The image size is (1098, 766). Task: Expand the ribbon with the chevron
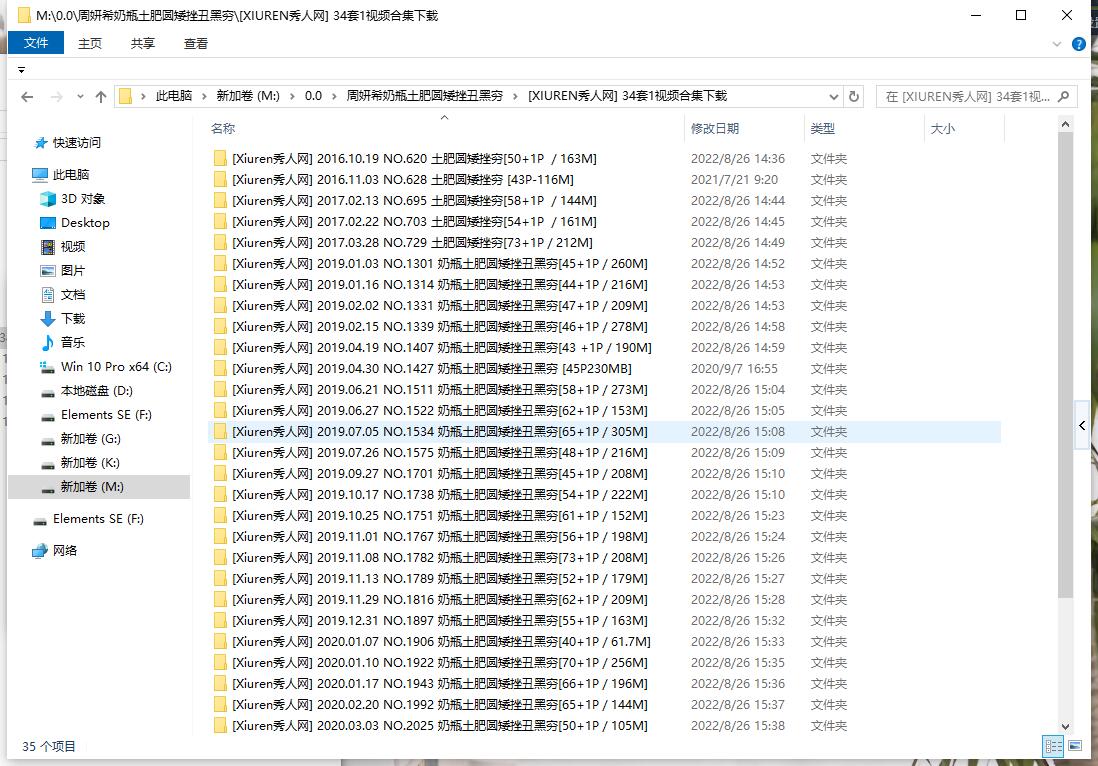[1058, 44]
